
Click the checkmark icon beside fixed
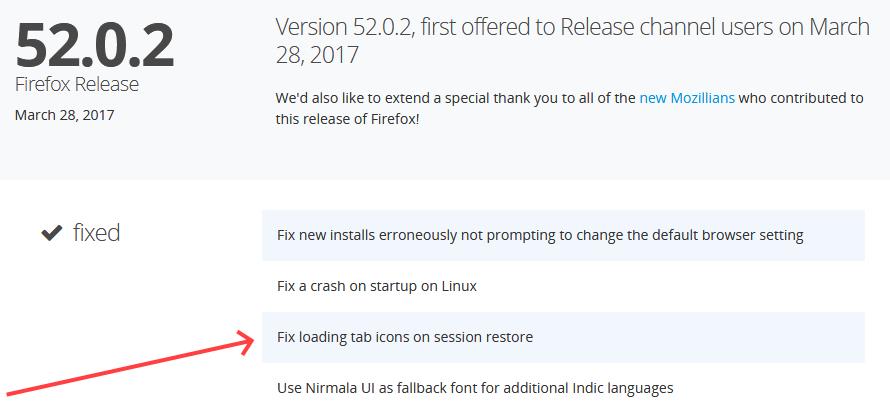pyautogui.click(x=50, y=234)
